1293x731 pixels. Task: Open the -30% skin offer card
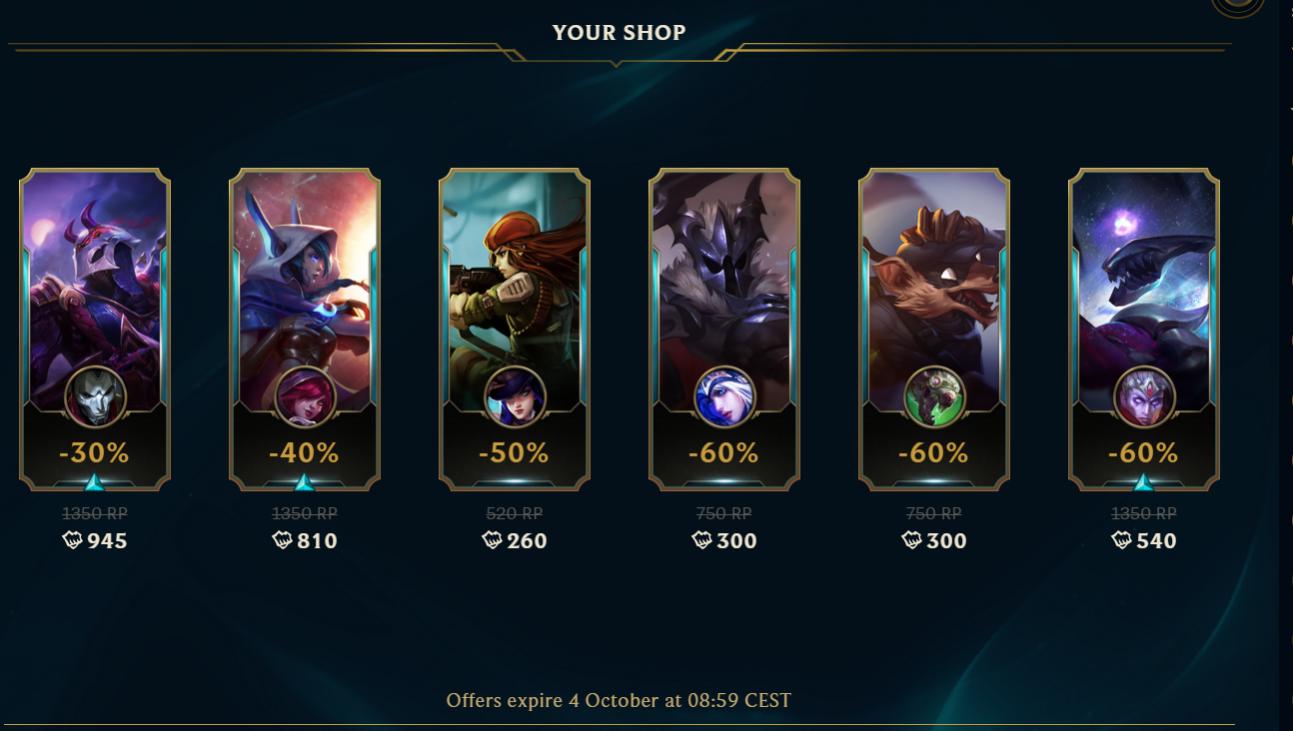95,330
